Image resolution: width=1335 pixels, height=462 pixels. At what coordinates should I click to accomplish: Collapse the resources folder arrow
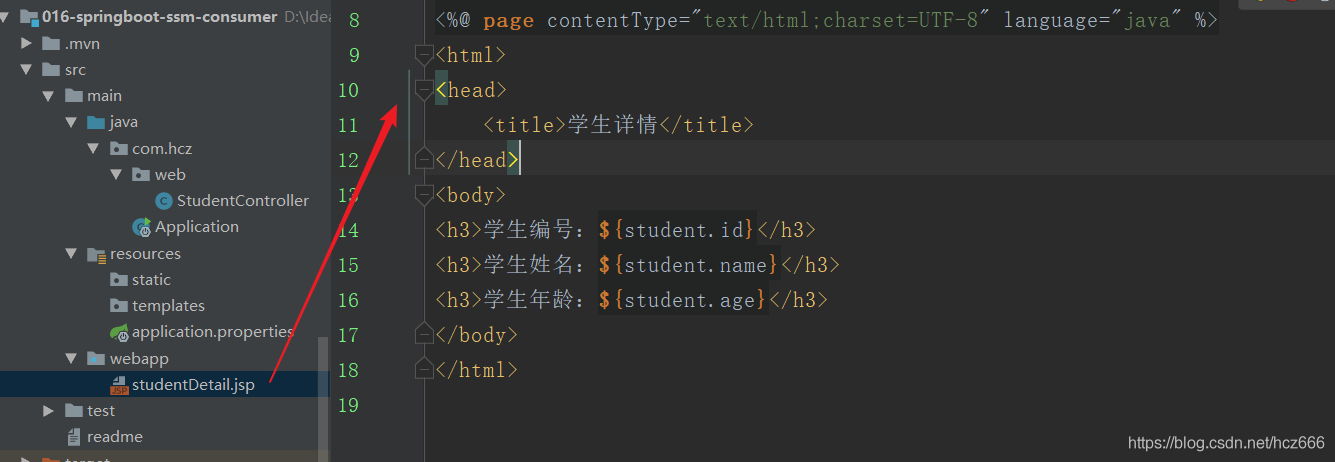[x=71, y=253]
